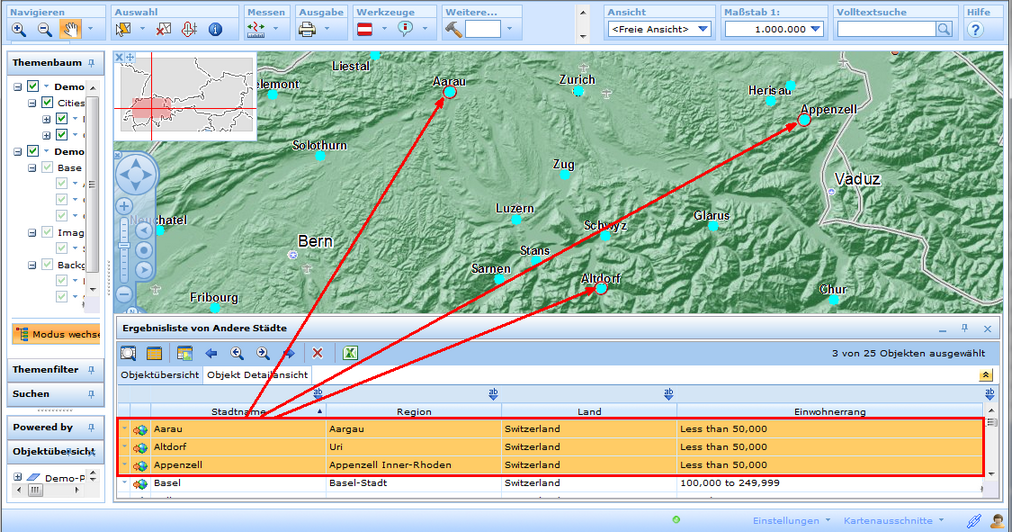Switch to the Objektübersicht tab

click(160, 375)
